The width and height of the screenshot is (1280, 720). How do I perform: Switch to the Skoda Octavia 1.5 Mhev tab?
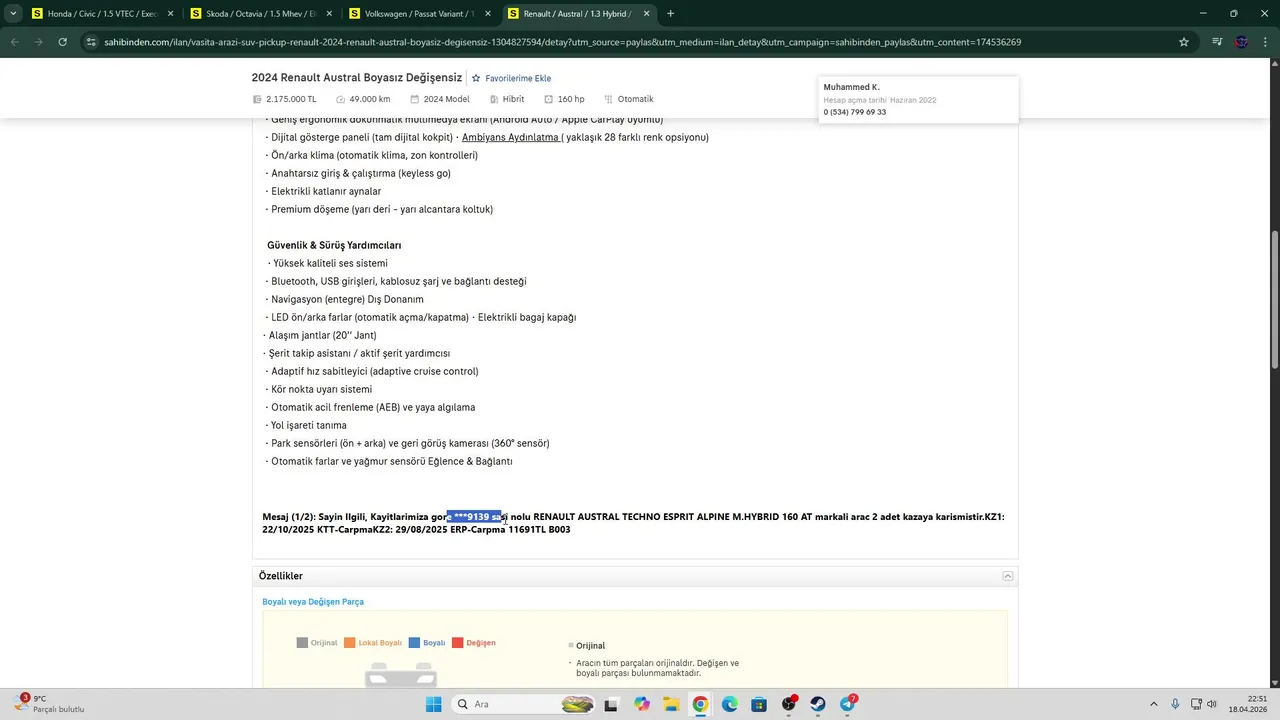point(260,14)
